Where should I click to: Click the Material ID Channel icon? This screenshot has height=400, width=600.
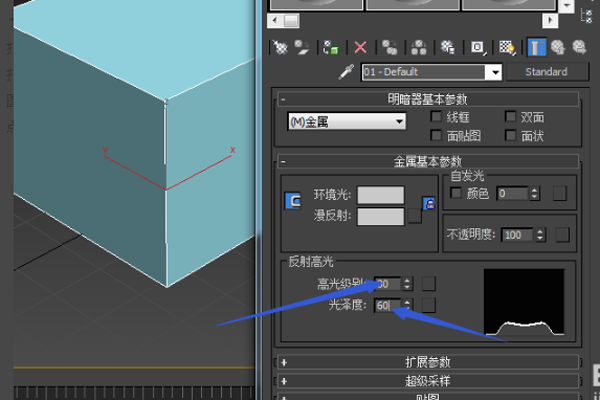(x=478, y=48)
